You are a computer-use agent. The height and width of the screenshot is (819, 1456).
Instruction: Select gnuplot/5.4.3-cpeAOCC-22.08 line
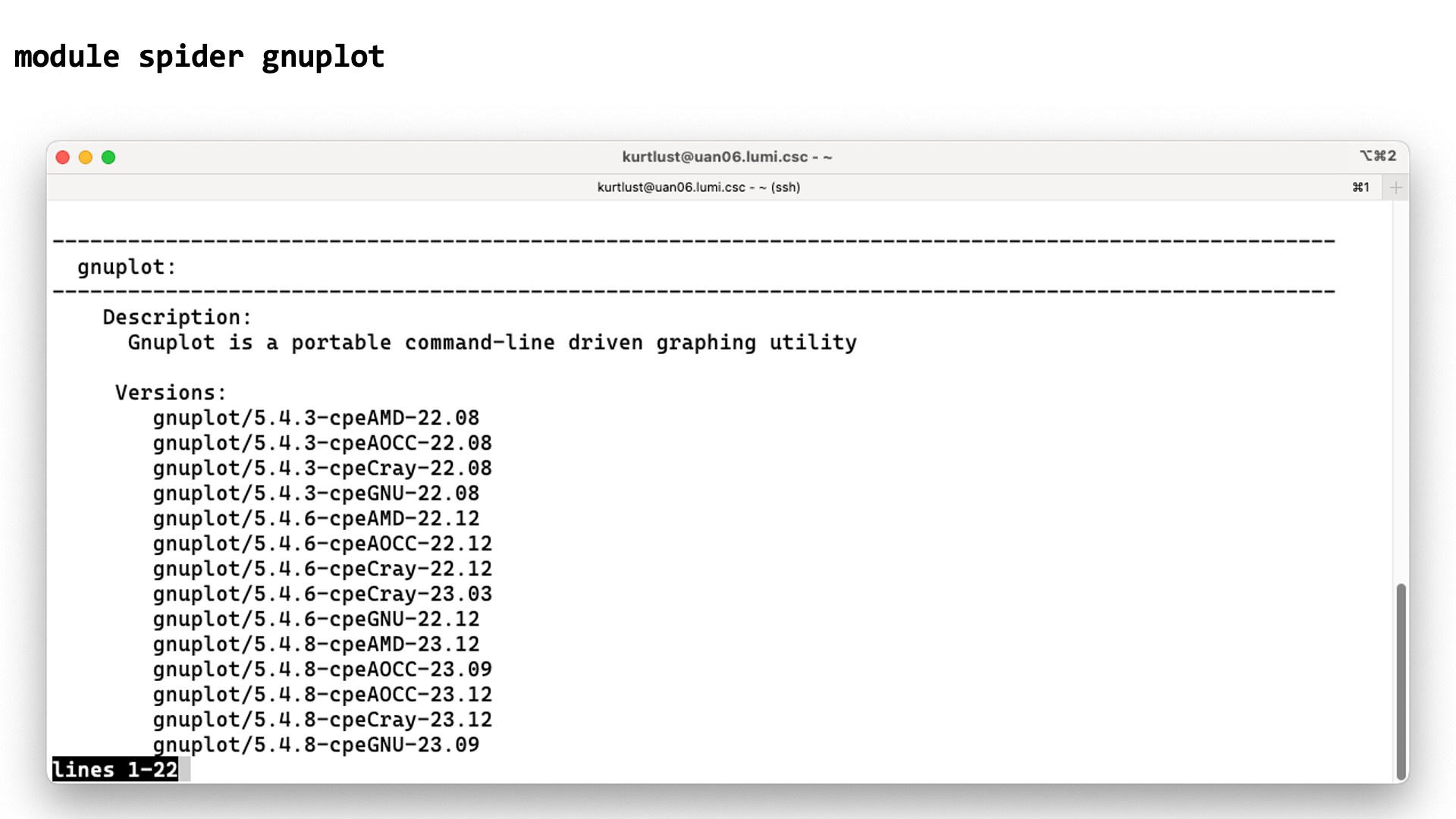(322, 443)
